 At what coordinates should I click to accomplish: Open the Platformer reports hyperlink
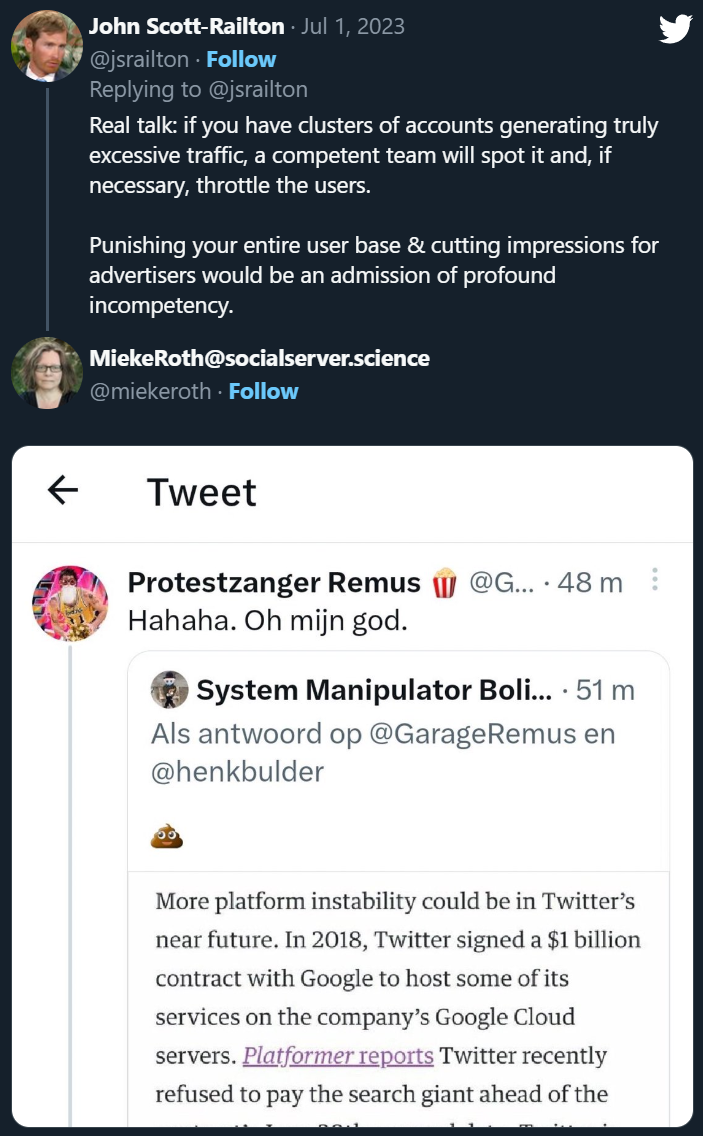point(338,1055)
